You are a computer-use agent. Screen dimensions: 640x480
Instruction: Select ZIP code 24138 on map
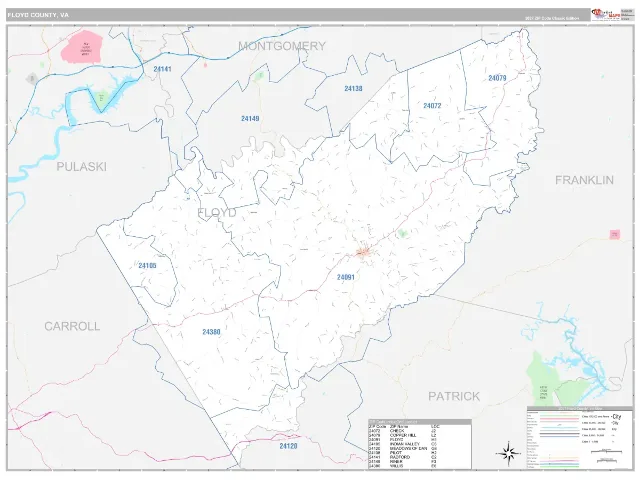tap(353, 88)
